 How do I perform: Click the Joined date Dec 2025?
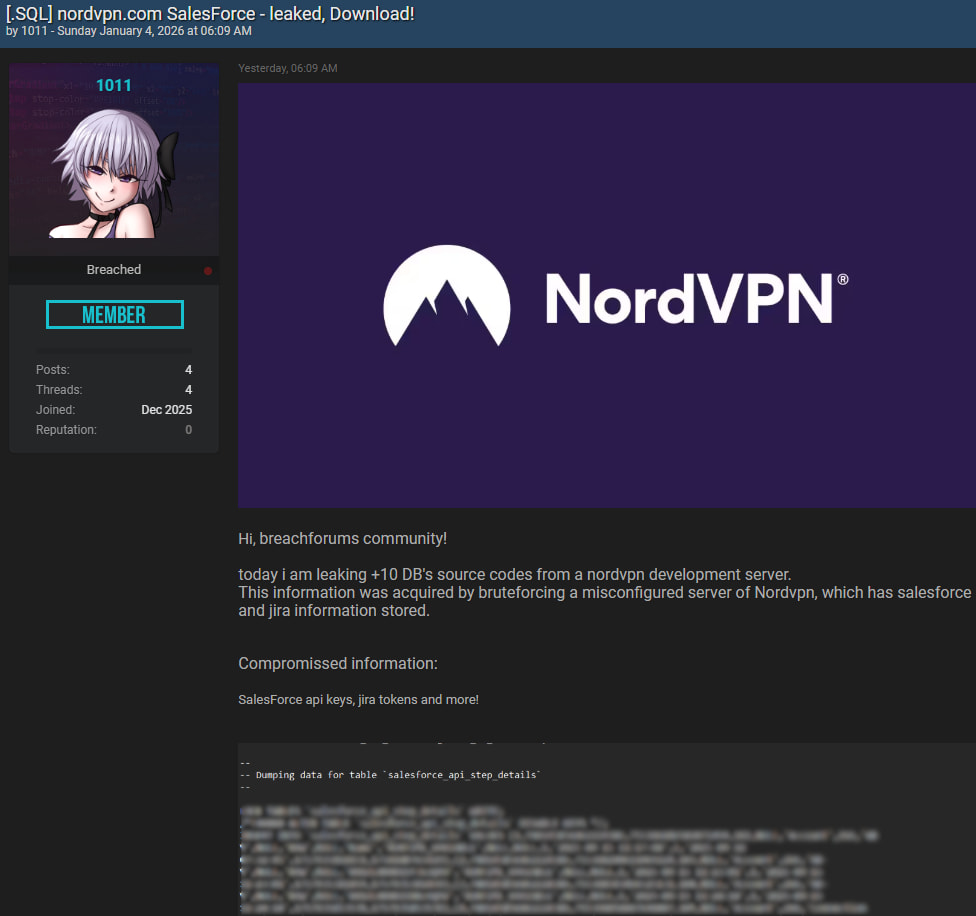(x=166, y=410)
